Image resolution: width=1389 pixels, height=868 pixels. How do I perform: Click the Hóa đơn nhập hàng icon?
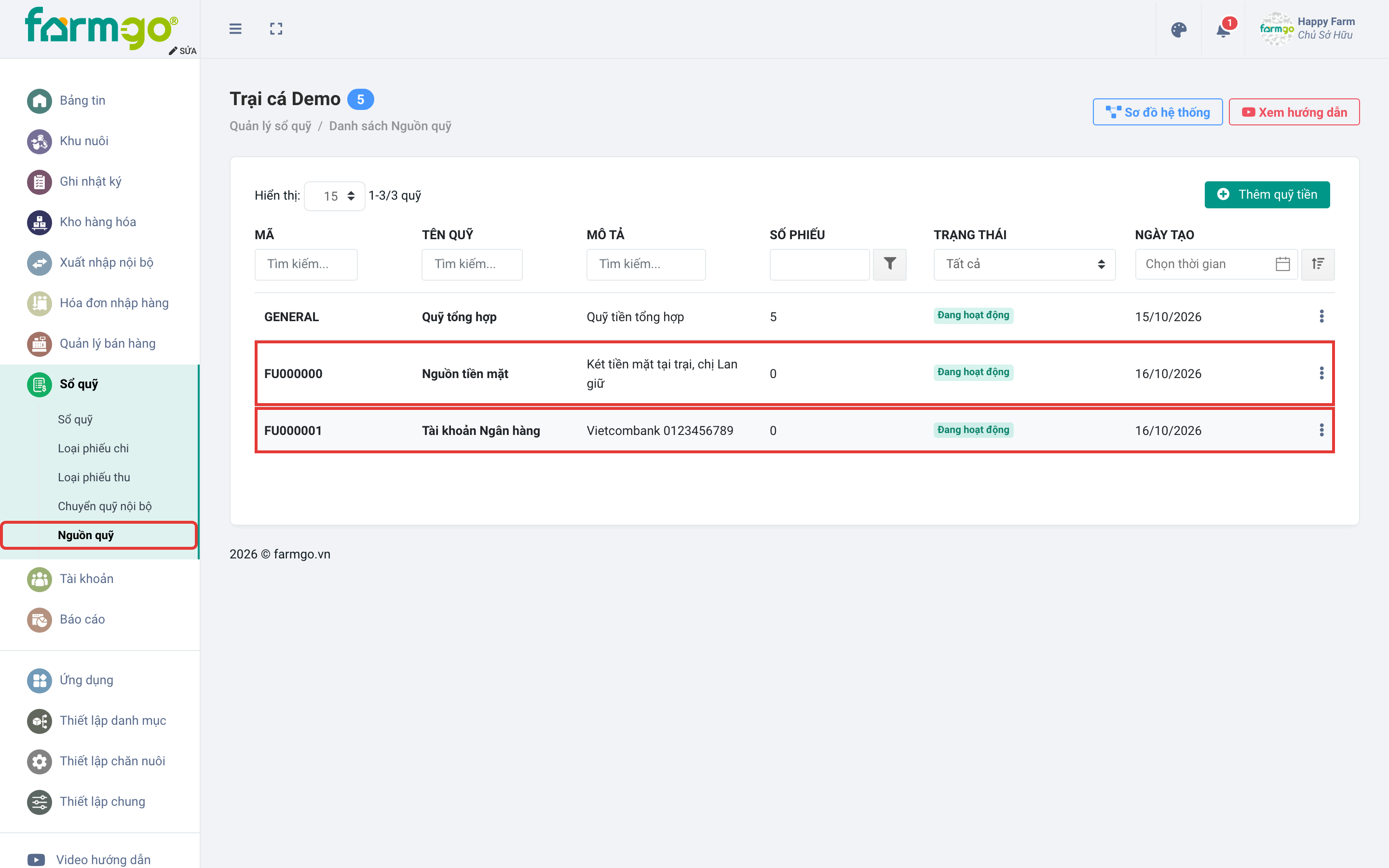40,303
